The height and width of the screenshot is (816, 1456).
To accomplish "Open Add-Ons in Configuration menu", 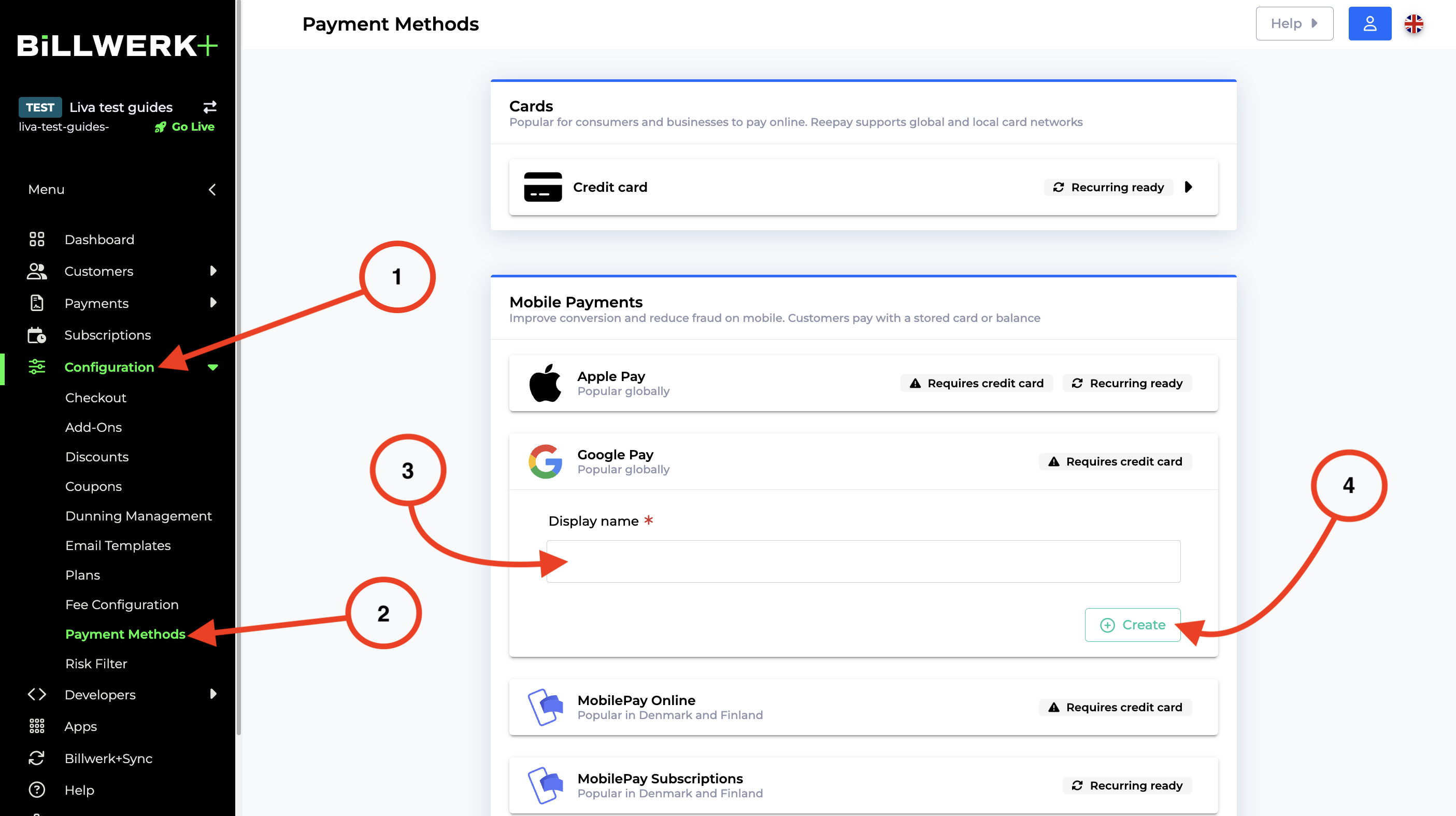I will pyautogui.click(x=93, y=427).
